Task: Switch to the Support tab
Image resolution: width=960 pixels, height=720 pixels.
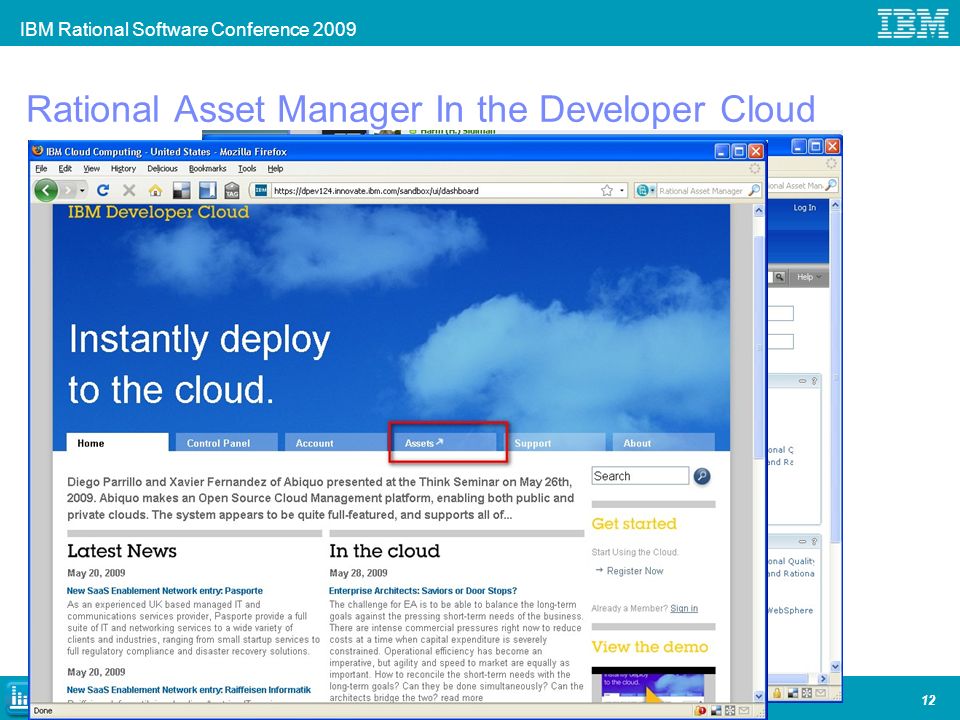Action: pyautogui.click(x=554, y=443)
